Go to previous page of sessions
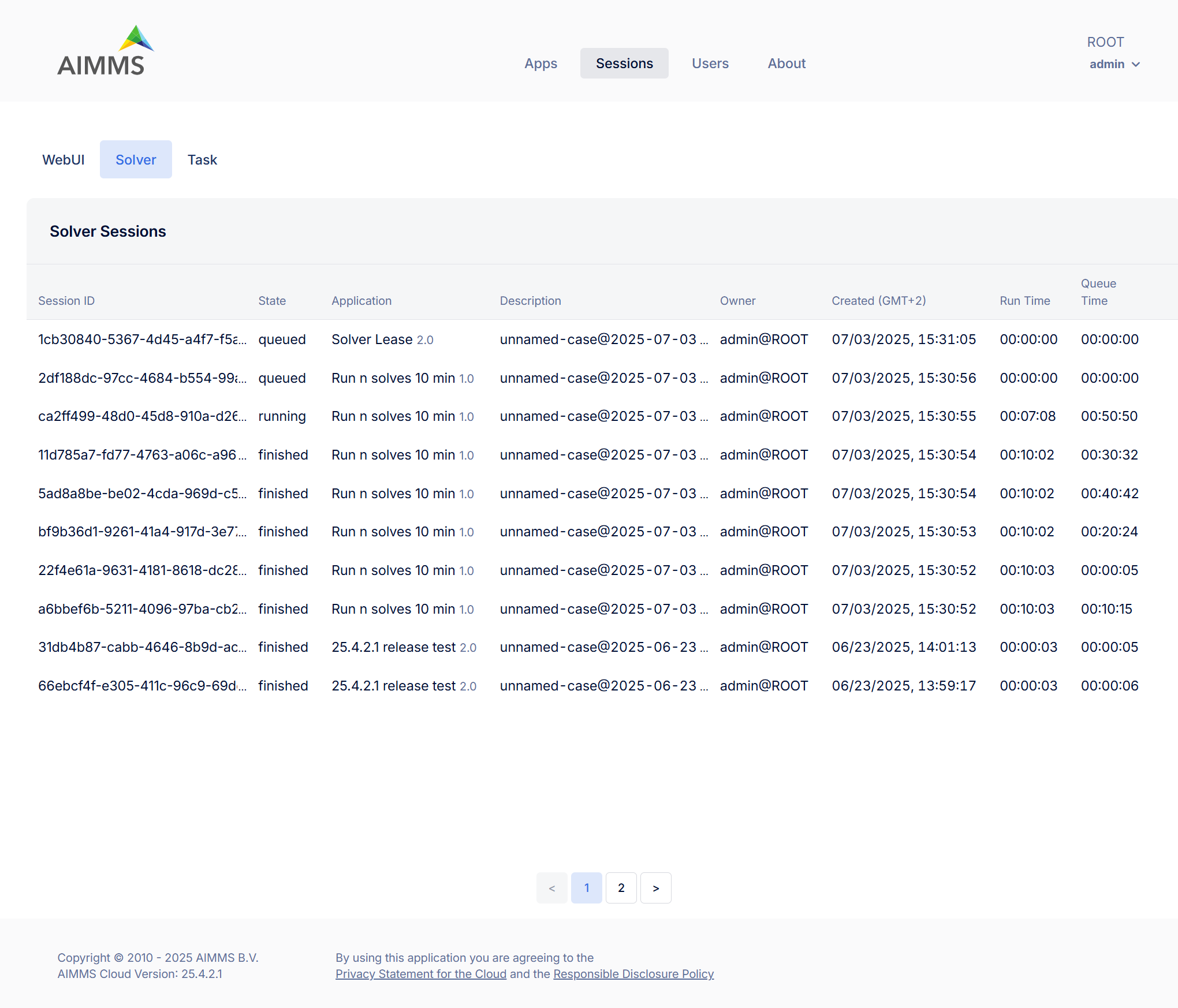Viewport: 1178px width, 1008px height. (551, 888)
